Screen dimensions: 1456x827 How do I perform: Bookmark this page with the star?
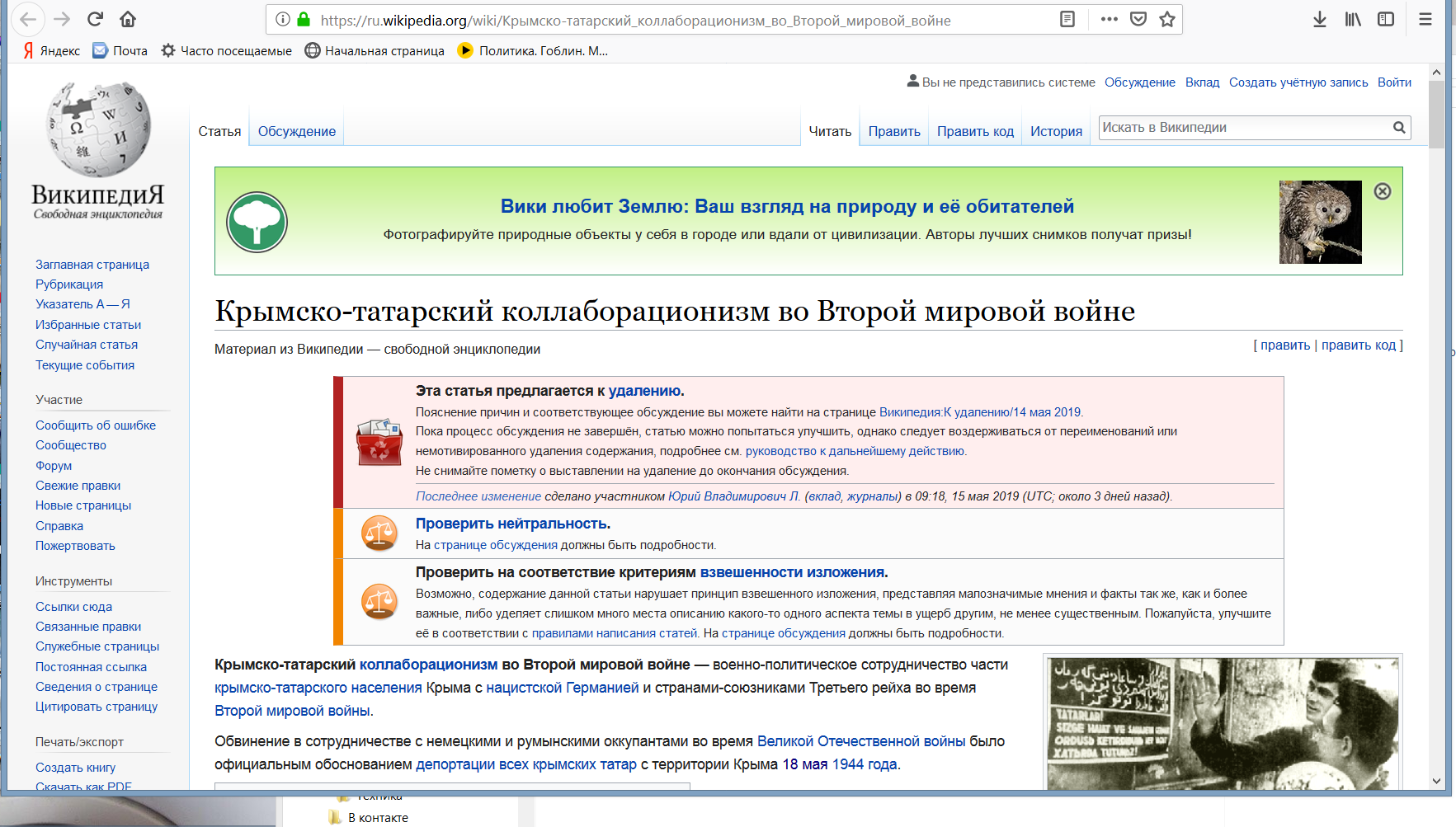(1167, 19)
